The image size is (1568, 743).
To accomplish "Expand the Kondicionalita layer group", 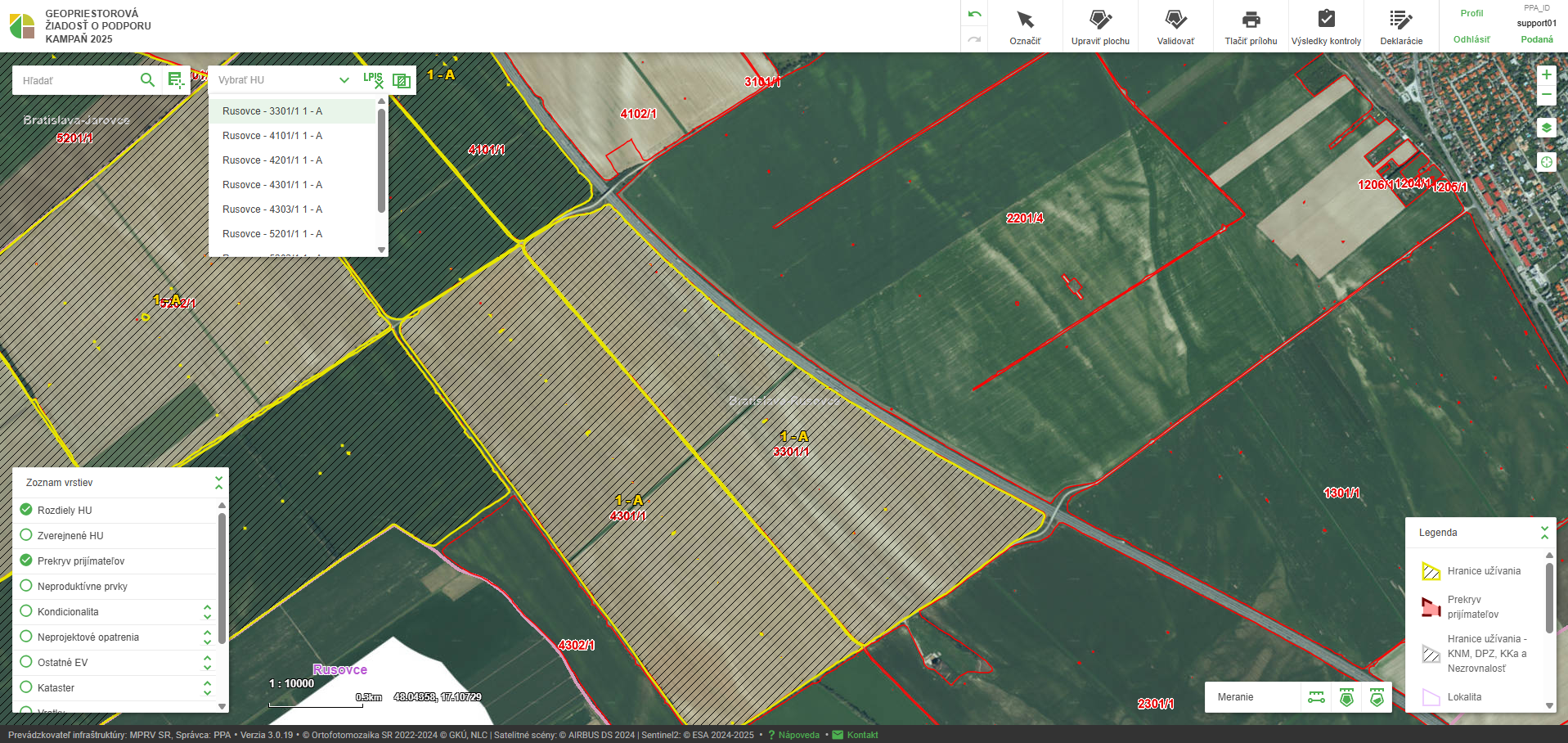I will pyautogui.click(x=208, y=612).
